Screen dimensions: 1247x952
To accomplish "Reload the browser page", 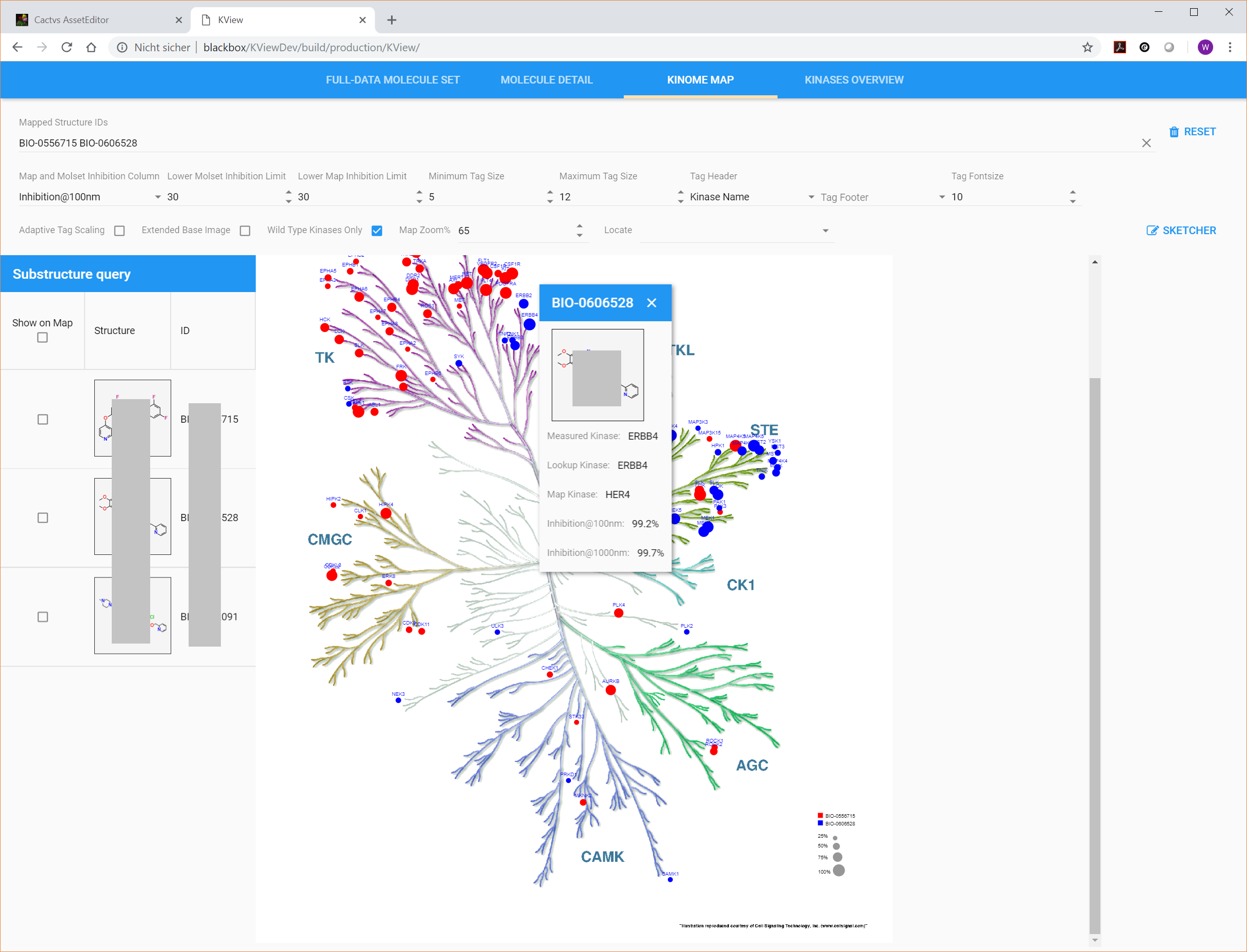I will tap(67, 48).
